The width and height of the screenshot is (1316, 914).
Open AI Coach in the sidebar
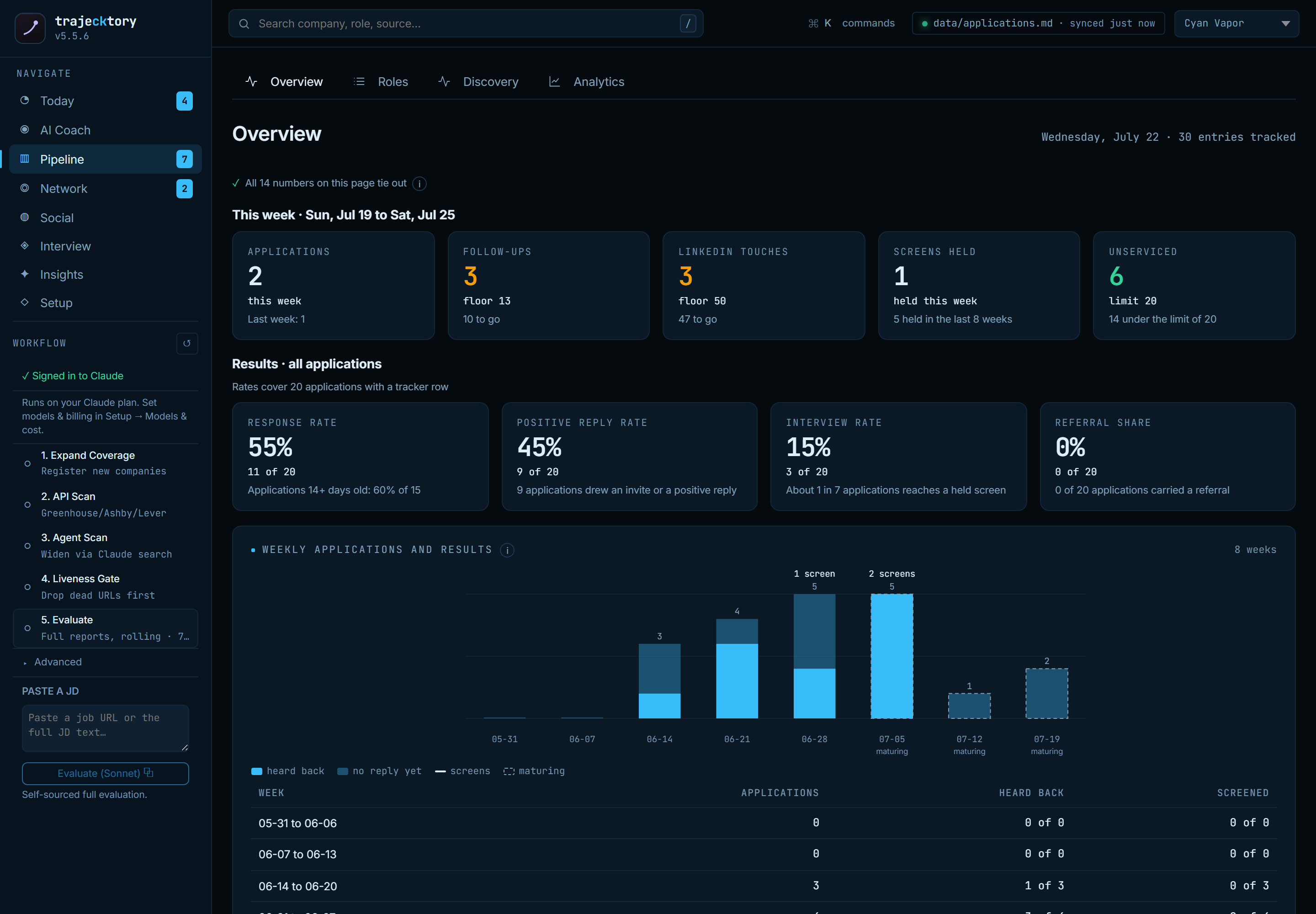pyautogui.click(x=106, y=130)
